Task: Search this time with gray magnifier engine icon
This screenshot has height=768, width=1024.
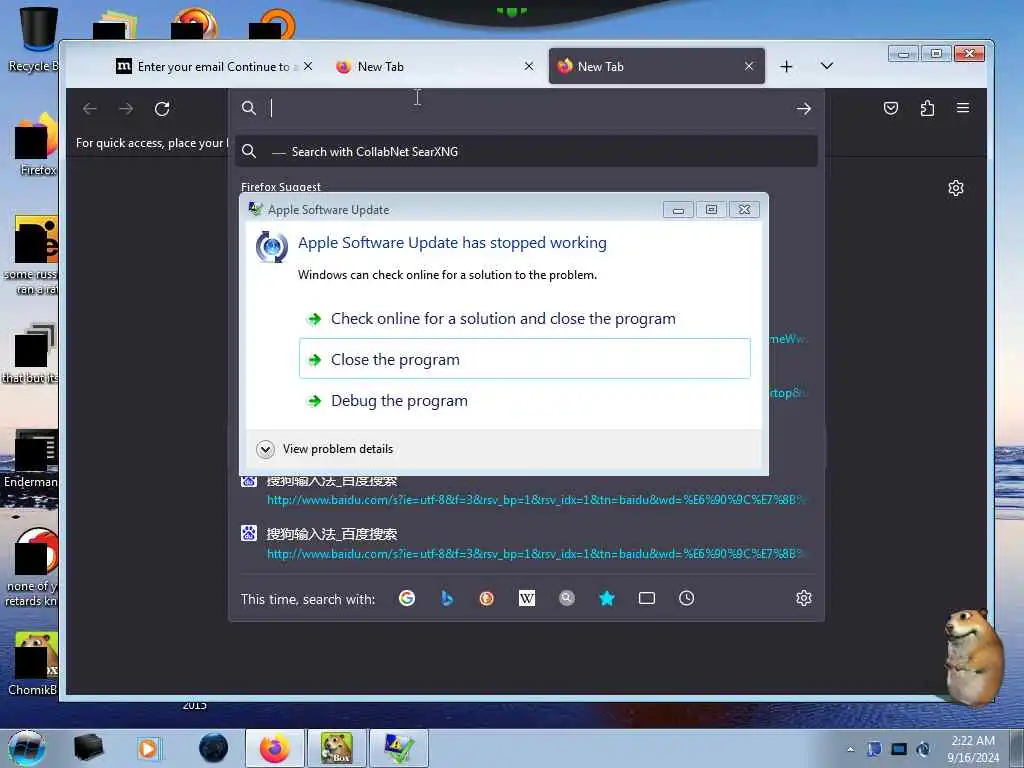Action: 567,598
